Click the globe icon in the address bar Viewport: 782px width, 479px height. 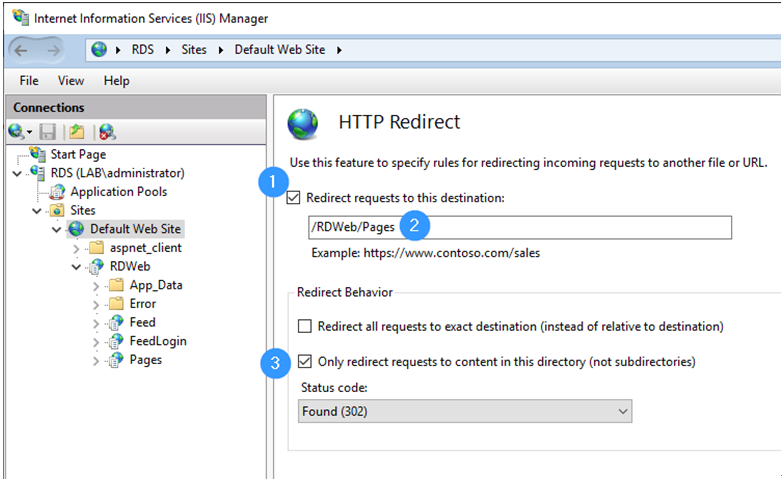(x=99, y=49)
